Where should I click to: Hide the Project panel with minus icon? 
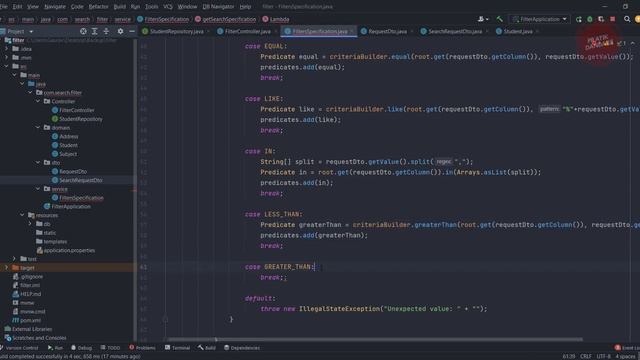click(131, 31)
